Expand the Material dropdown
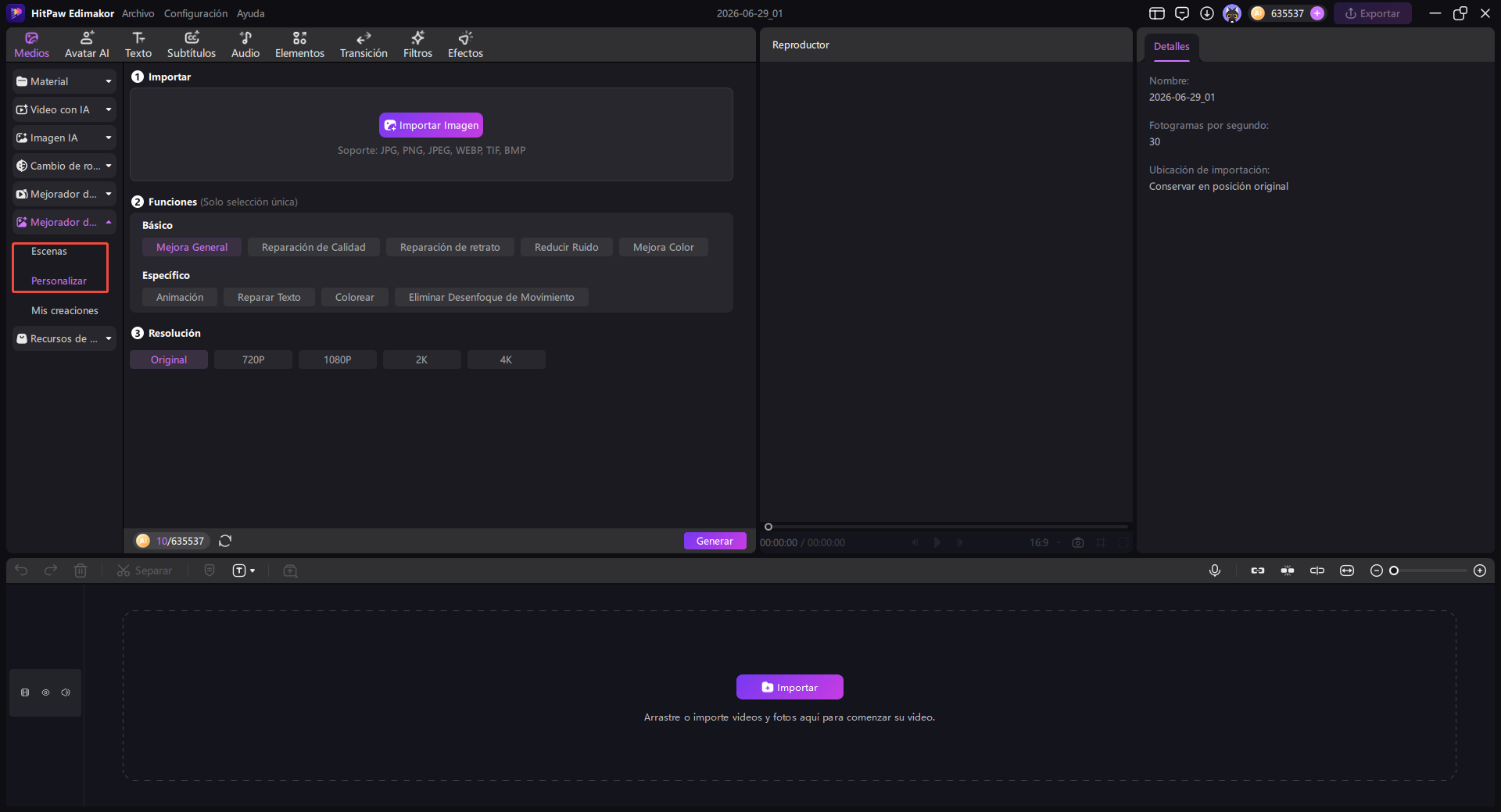 coord(64,81)
